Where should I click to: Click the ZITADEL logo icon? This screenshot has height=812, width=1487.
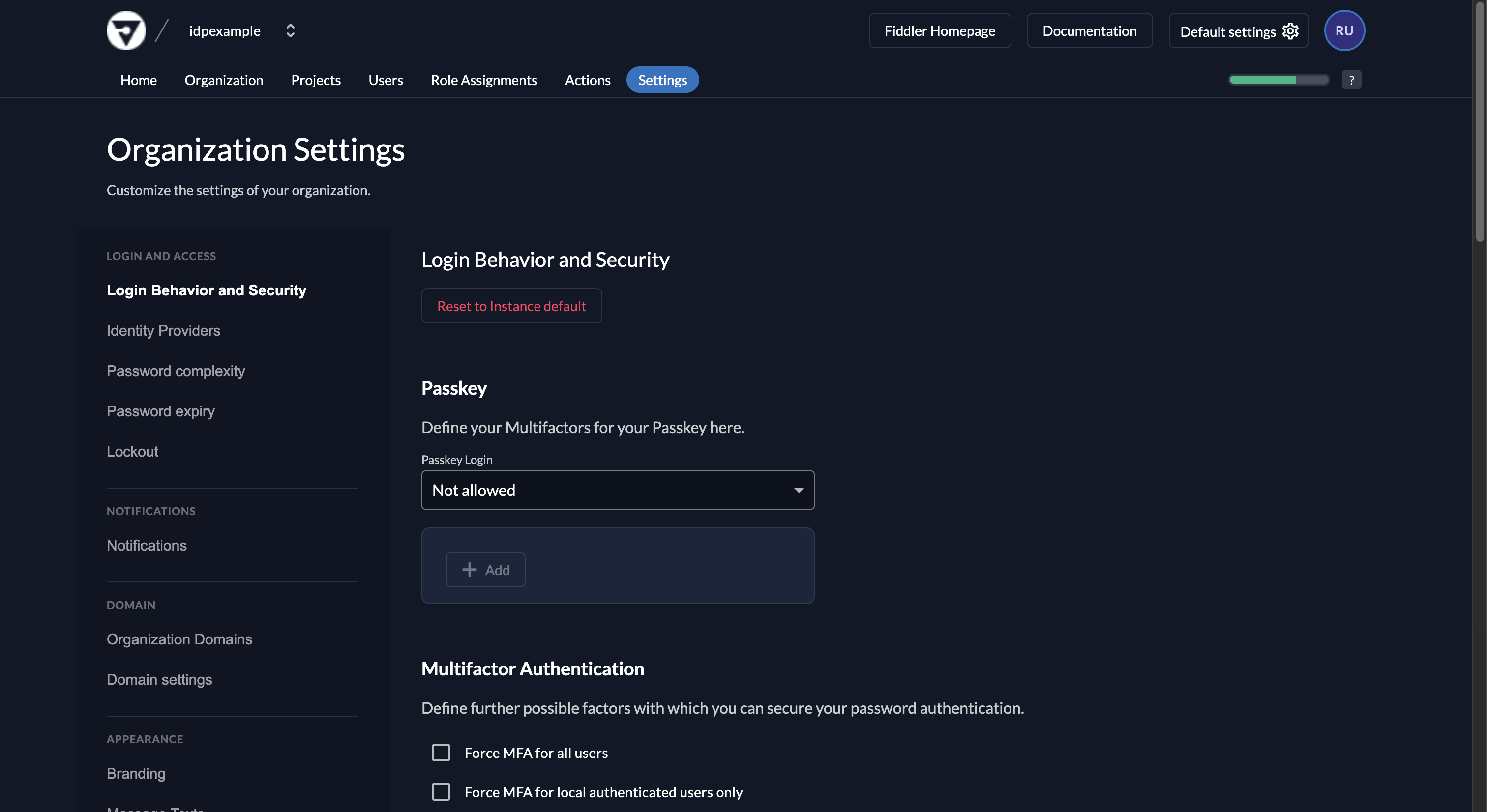(126, 30)
